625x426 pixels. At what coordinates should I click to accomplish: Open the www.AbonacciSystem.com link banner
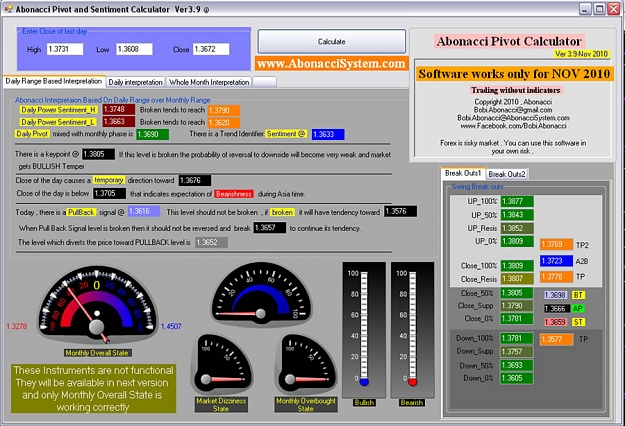click(x=332, y=63)
